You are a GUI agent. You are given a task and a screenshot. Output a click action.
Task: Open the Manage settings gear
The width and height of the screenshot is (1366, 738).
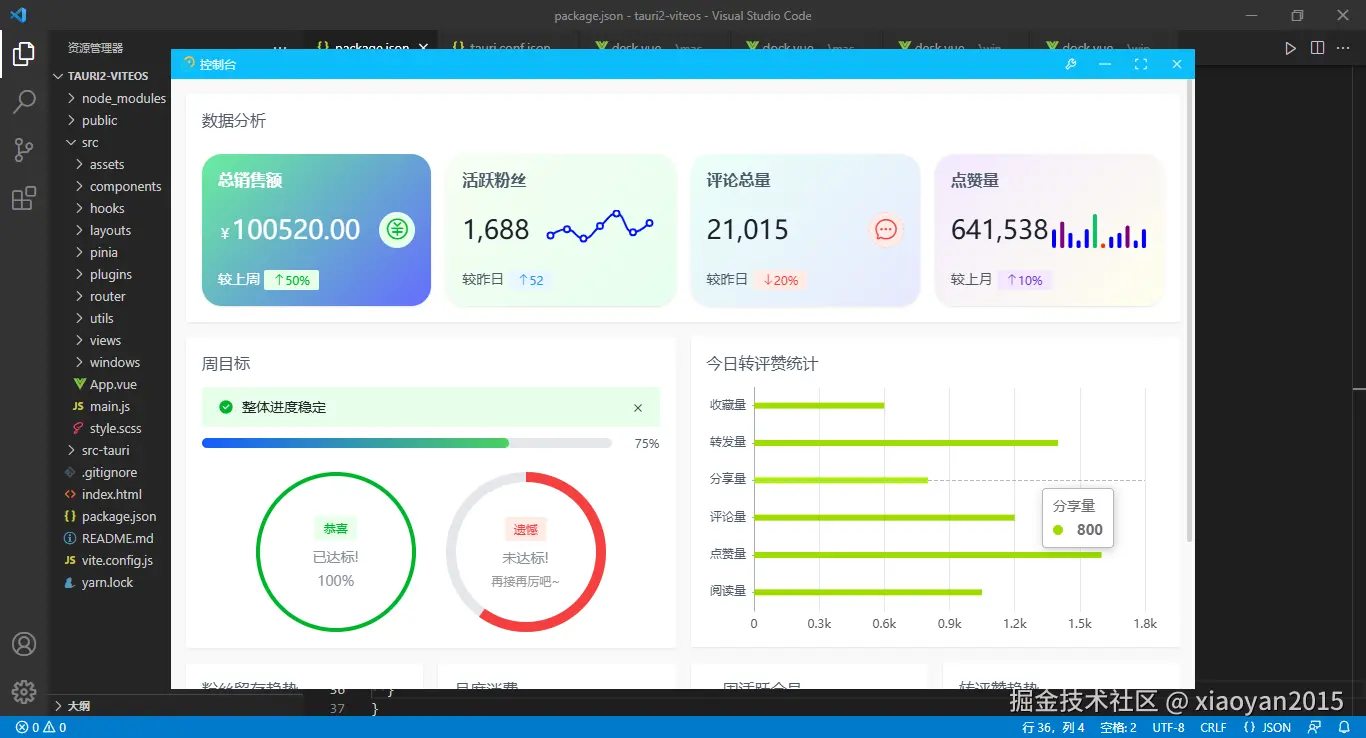pos(24,691)
